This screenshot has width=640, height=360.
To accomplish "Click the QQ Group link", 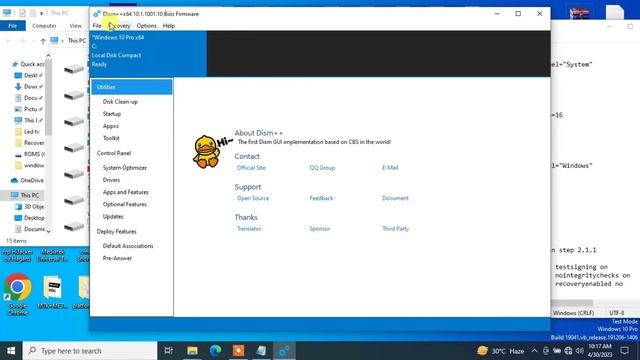I will pyautogui.click(x=322, y=168).
